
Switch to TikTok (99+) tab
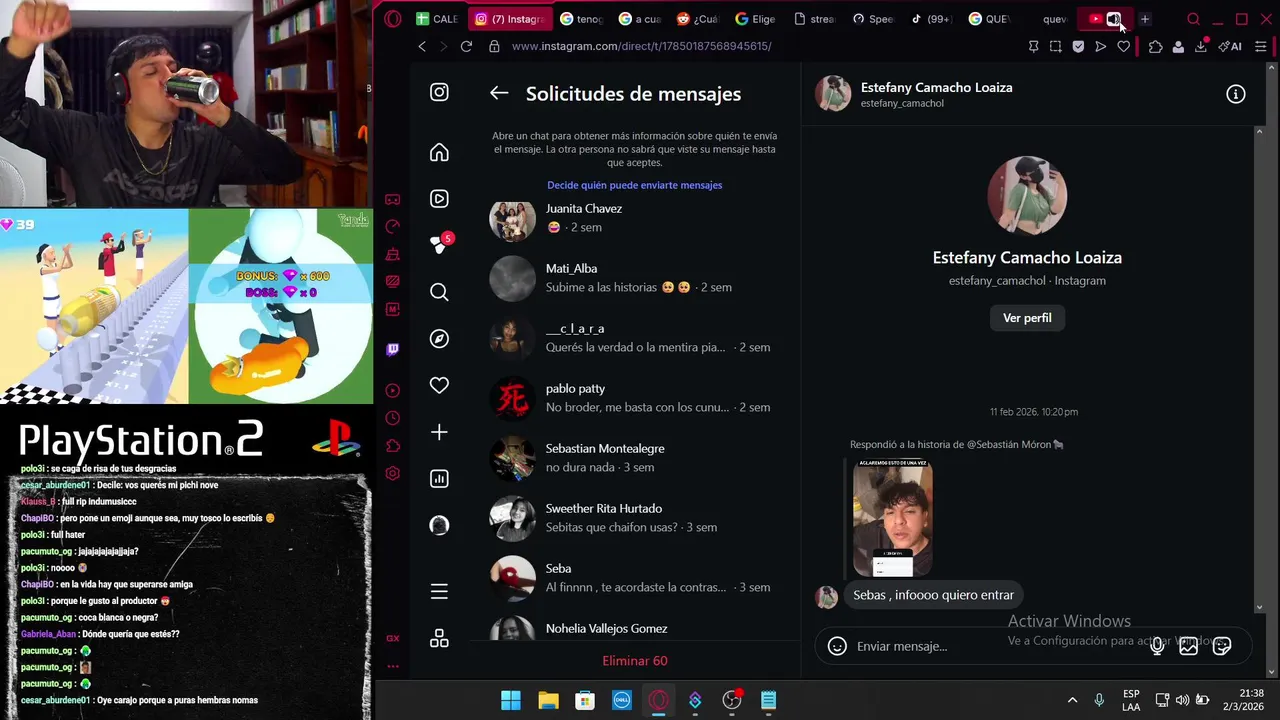tap(931, 19)
